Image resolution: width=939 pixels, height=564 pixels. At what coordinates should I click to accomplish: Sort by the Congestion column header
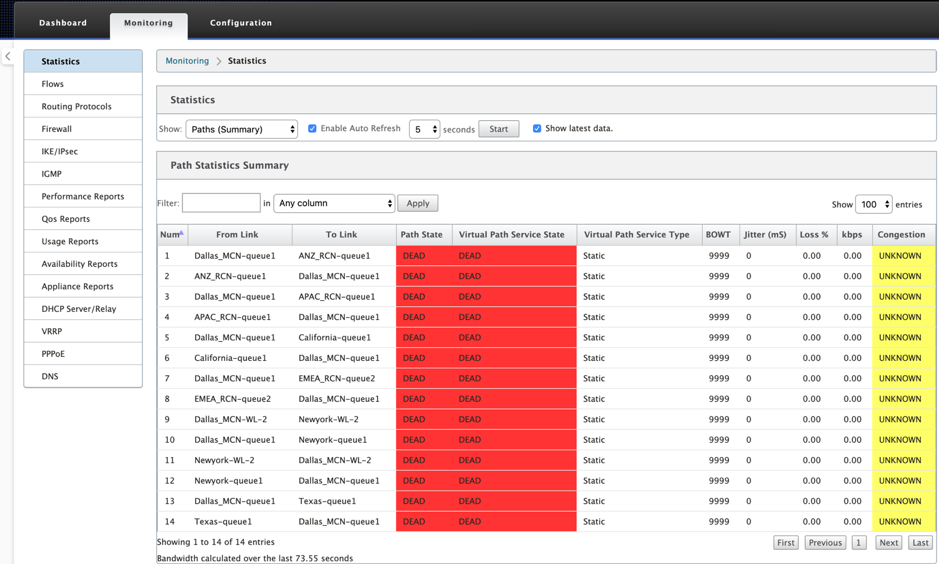[x=902, y=235]
